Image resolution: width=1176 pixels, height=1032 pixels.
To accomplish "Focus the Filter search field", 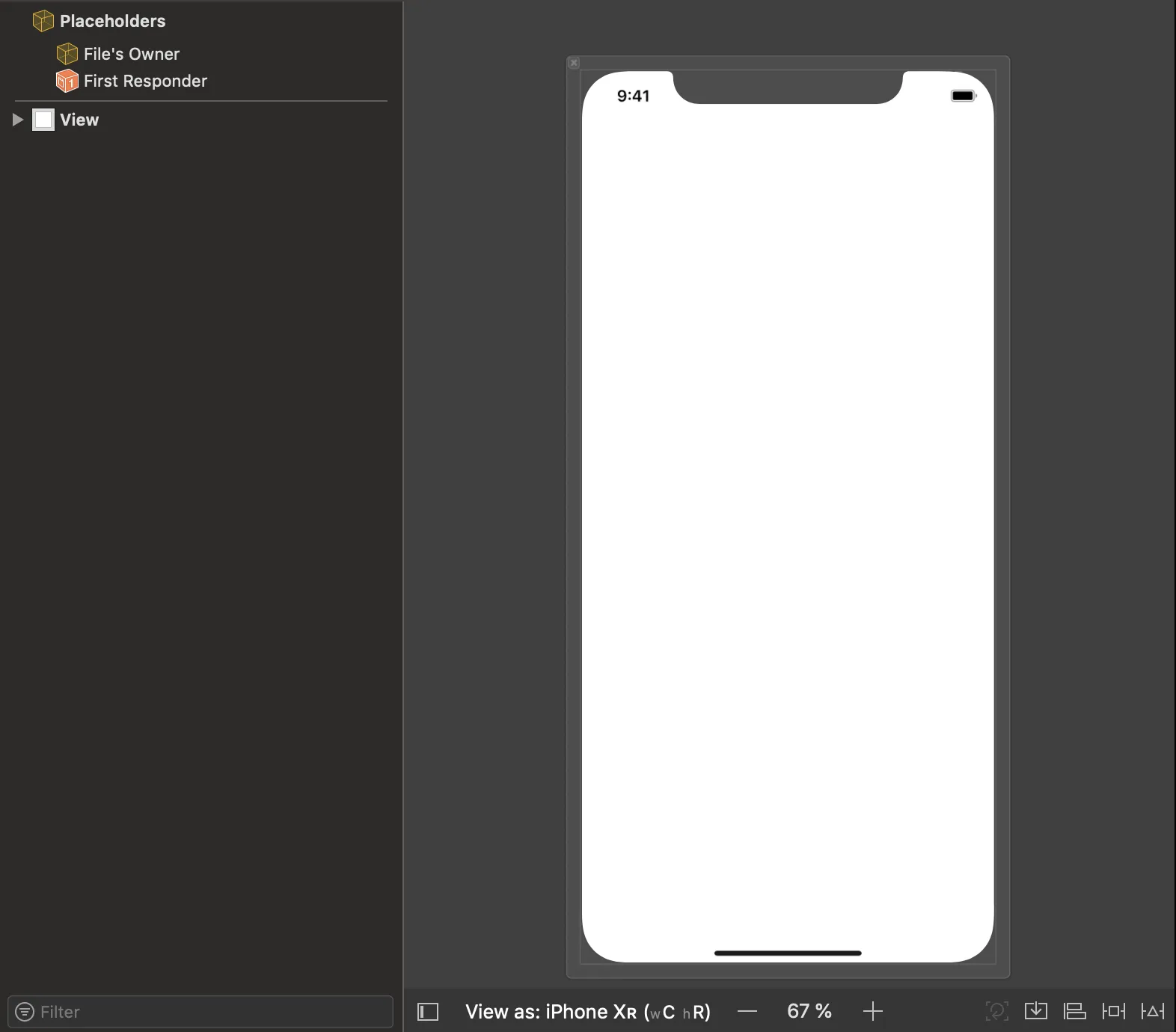I will pos(200,1012).
